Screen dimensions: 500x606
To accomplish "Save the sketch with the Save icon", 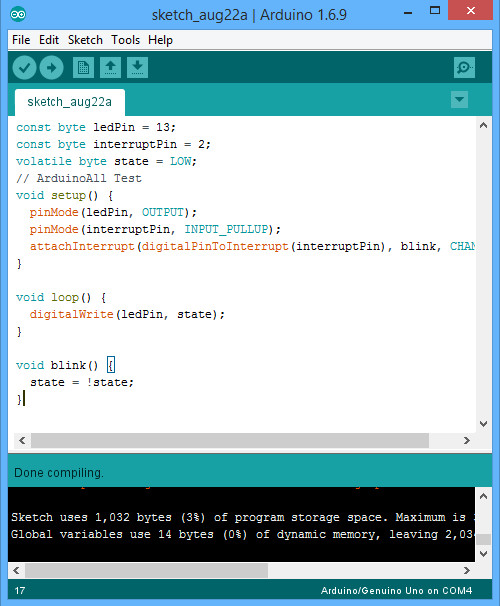I will (138, 68).
